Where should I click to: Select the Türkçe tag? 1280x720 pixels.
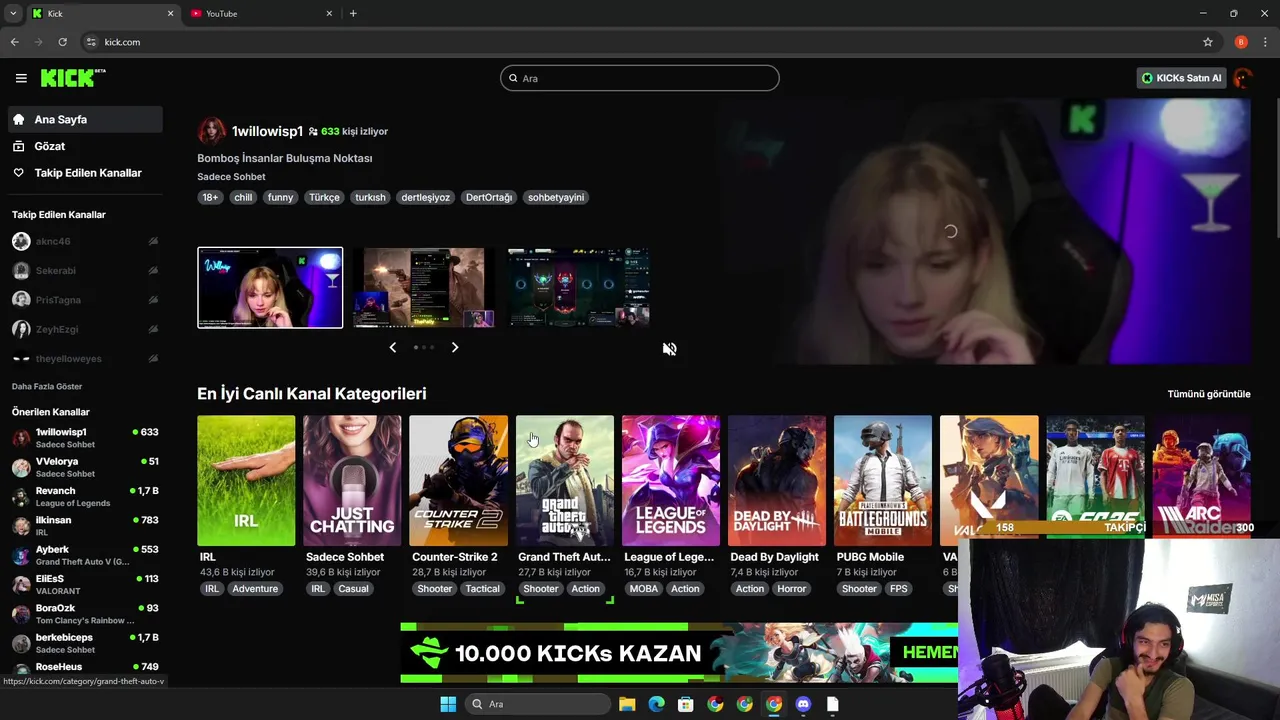pos(324,197)
